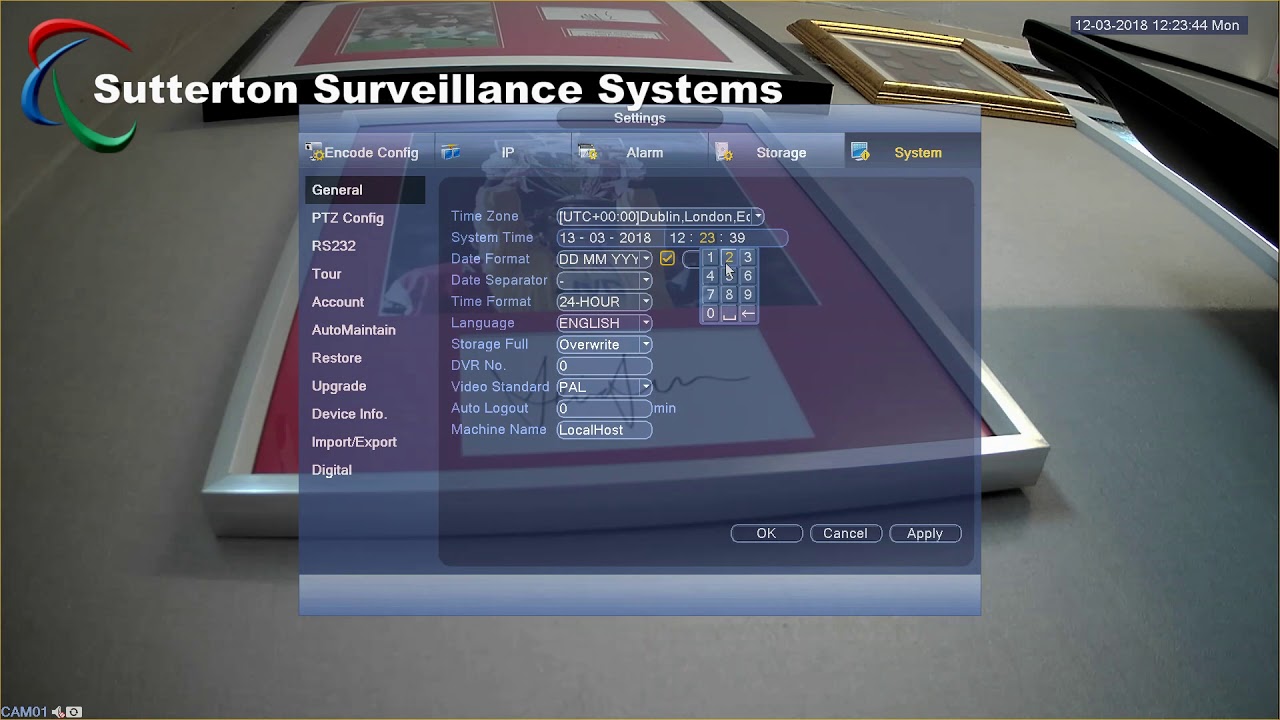Click the Storage tab icon
Viewport: 1280px width, 720px height.
(x=724, y=152)
